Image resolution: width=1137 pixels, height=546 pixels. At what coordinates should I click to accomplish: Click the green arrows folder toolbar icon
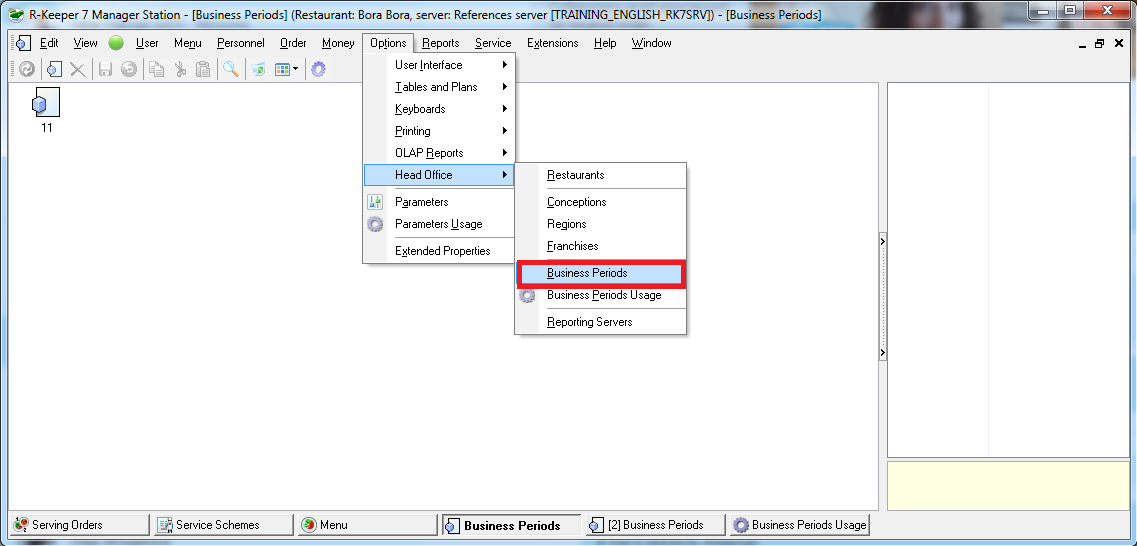tap(258, 69)
